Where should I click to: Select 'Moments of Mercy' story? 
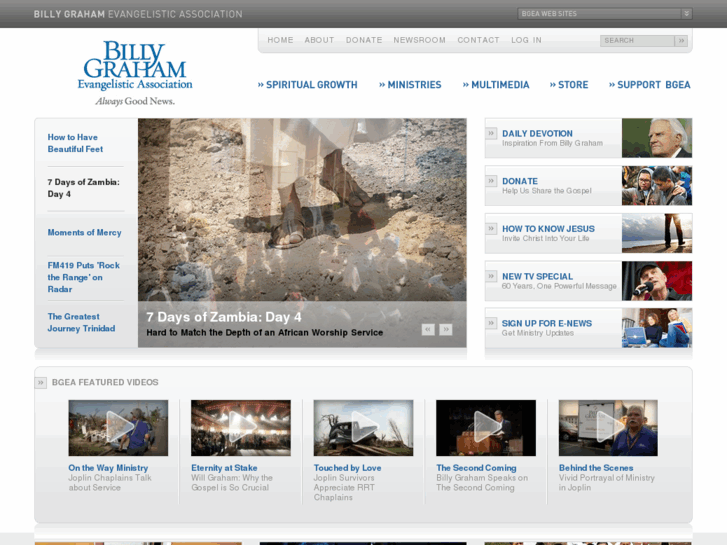click(x=84, y=232)
